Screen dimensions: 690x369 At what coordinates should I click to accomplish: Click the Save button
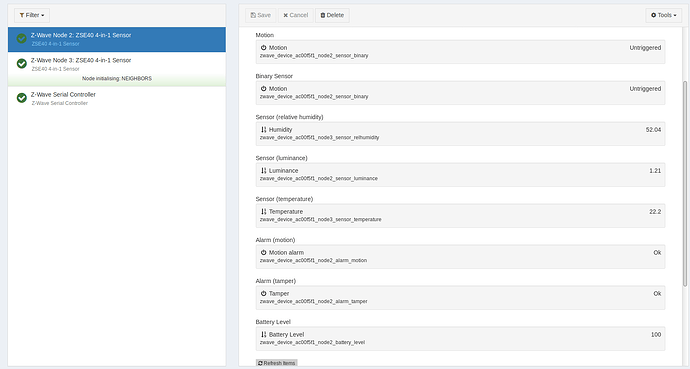tap(261, 15)
